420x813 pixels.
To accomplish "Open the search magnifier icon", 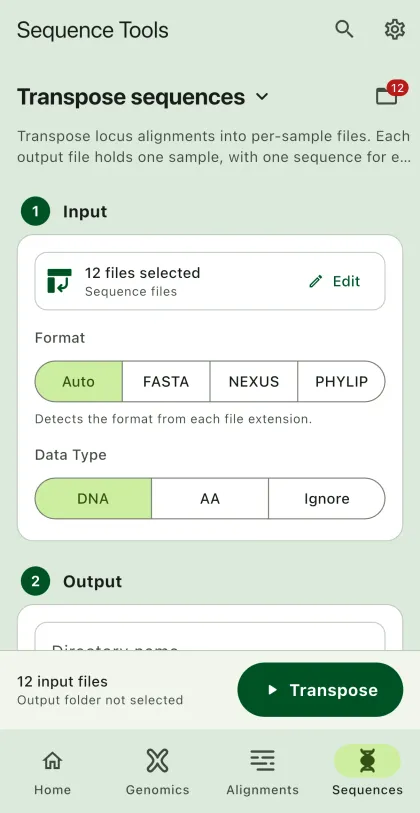I will tap(344, 30).
